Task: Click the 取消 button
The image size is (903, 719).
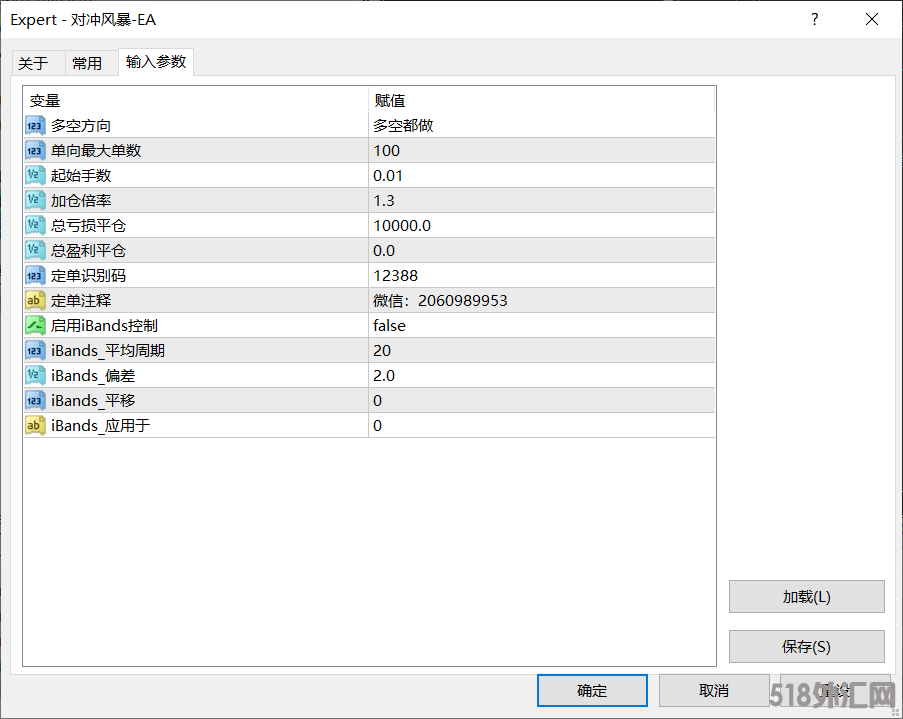Action: (714, 690)
